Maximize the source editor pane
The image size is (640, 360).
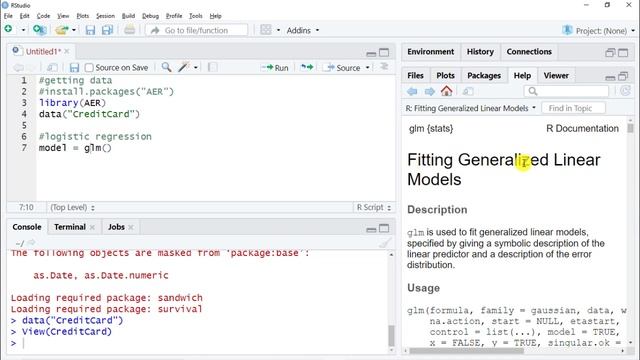pyautogui.click(x=384, y=53)
